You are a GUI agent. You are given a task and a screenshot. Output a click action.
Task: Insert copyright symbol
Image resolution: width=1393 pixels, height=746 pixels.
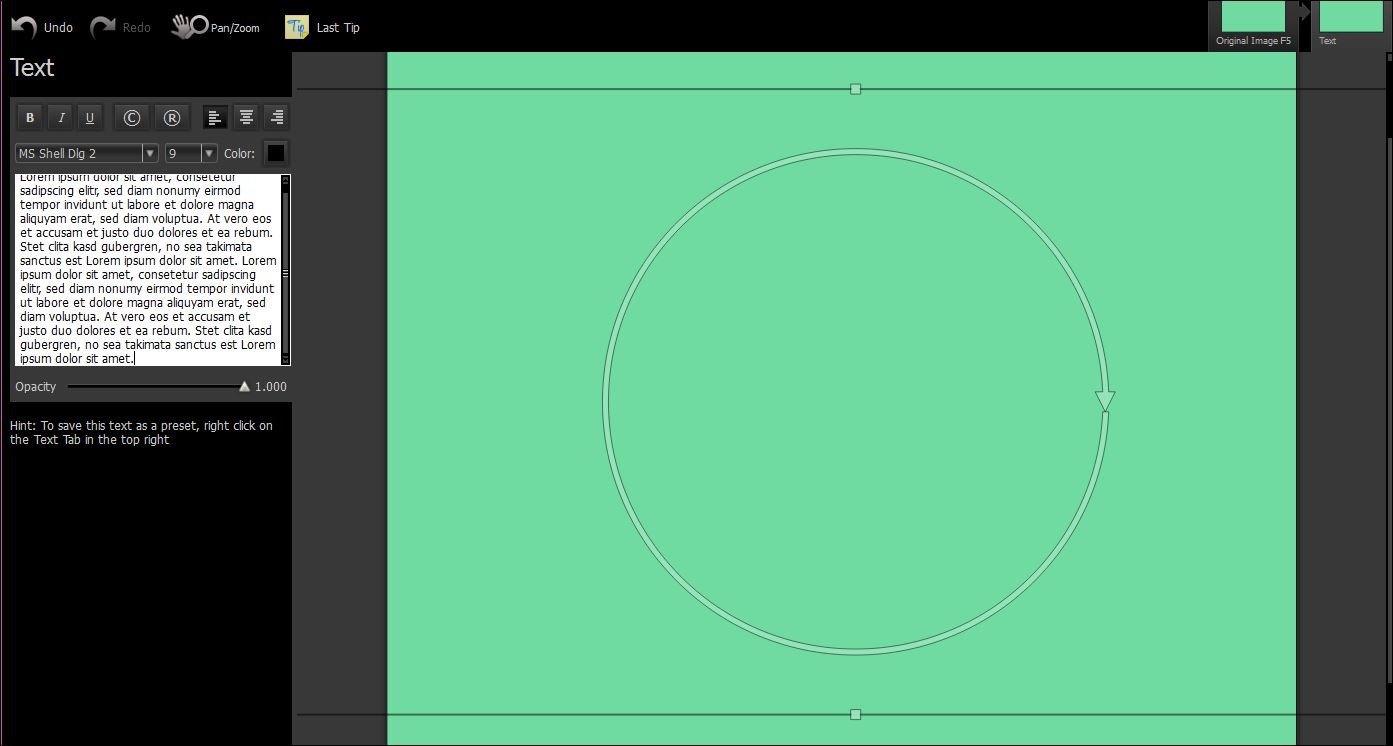[131, 118]
